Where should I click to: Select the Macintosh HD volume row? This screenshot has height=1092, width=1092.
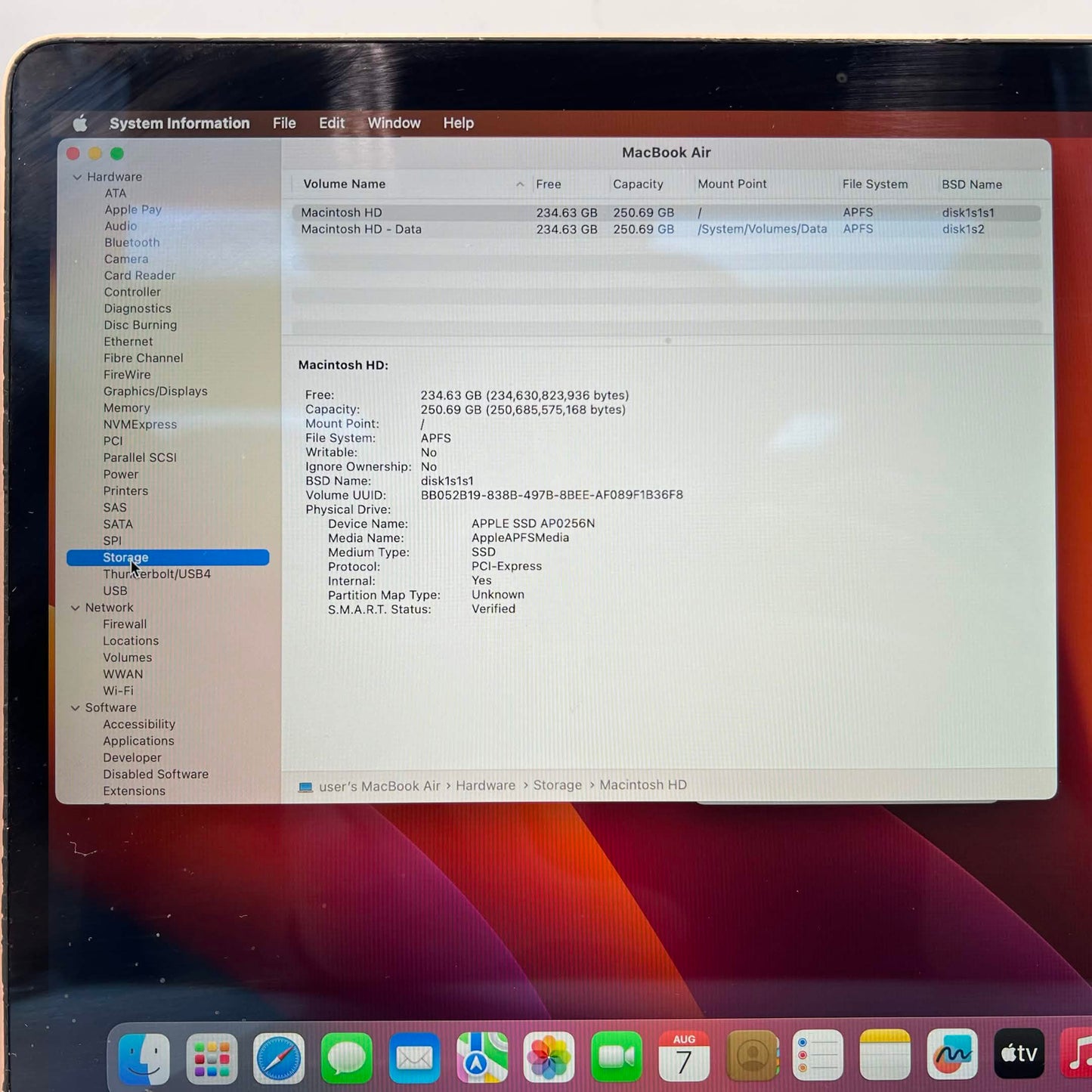(x=667, y=213)
